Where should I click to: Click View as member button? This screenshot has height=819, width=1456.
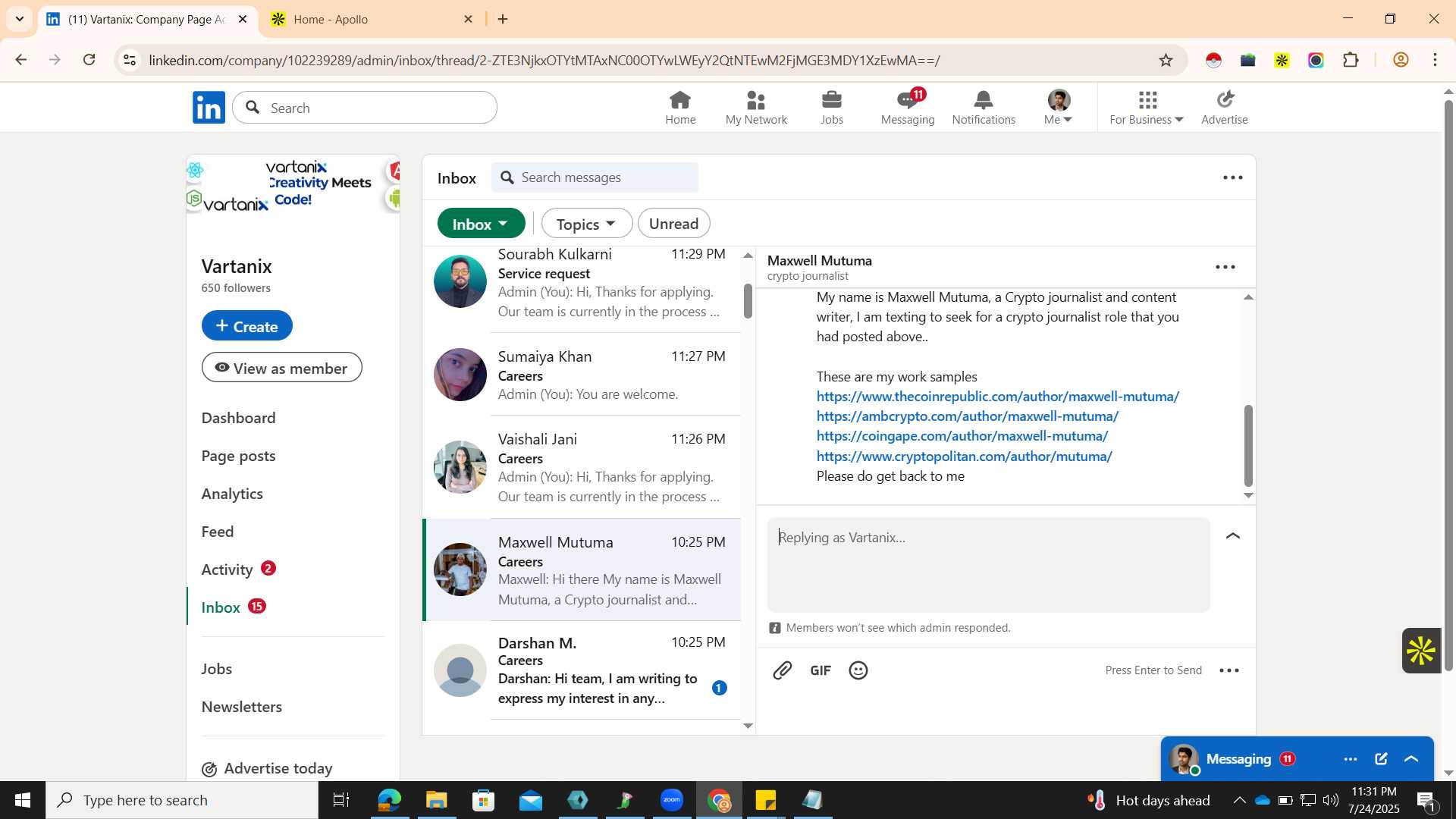pos(281,368)
